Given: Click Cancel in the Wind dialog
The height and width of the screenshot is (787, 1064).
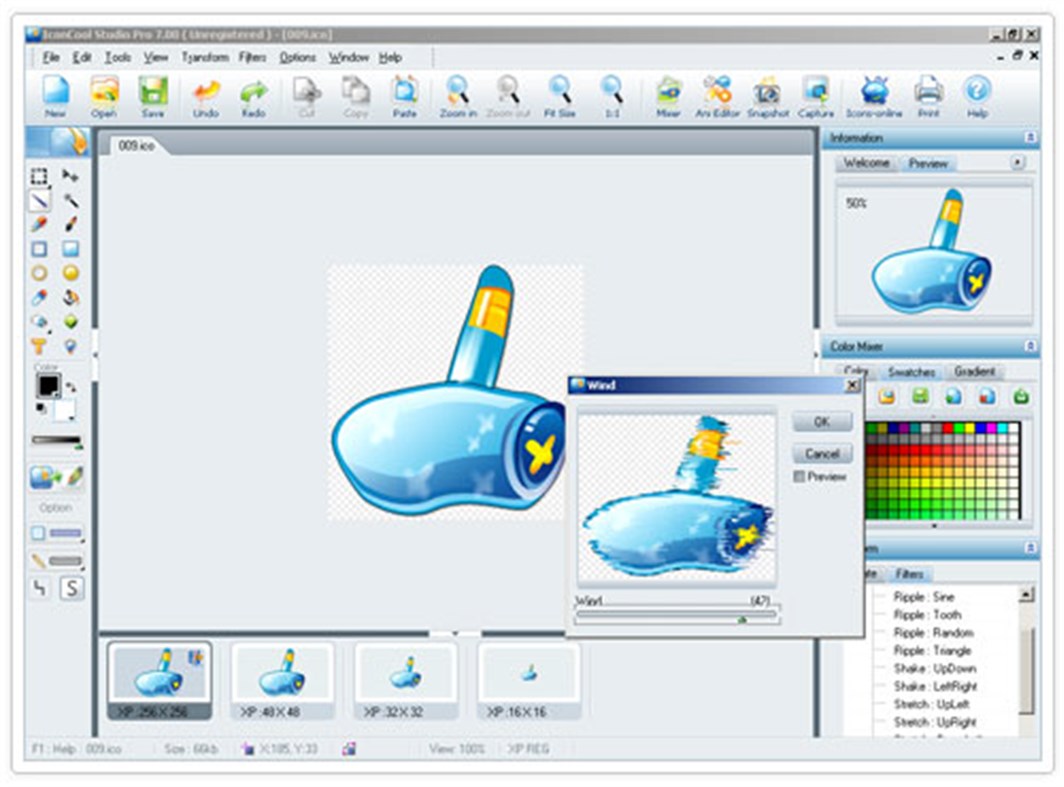Looking at the screenshot, I should pyautogui.click(x=822, y=453).
